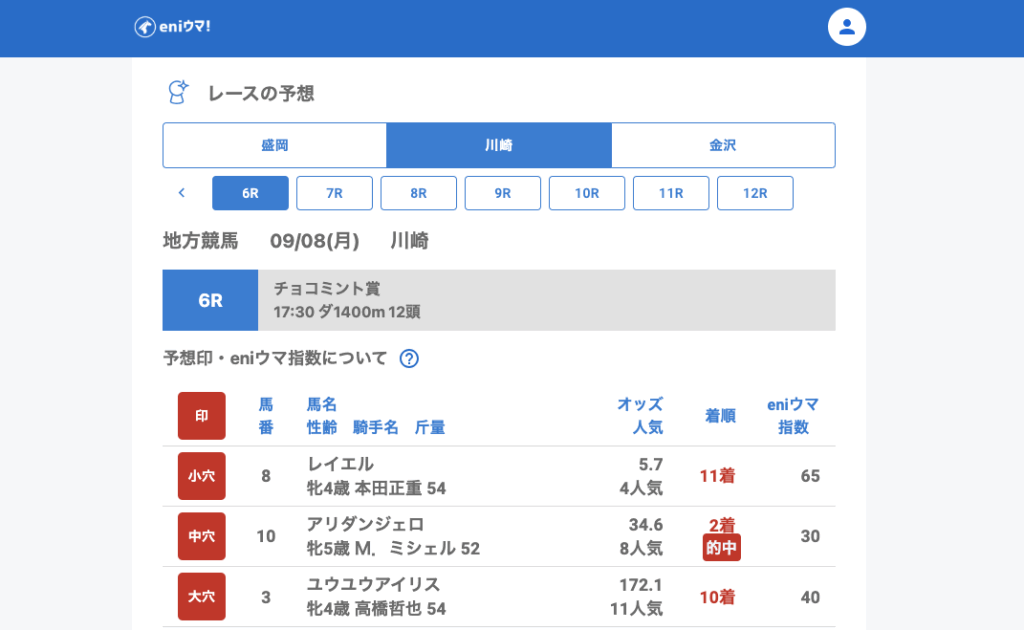Click the eniウマ指数 column header
1024x630 pixels.
coord(792,416)
